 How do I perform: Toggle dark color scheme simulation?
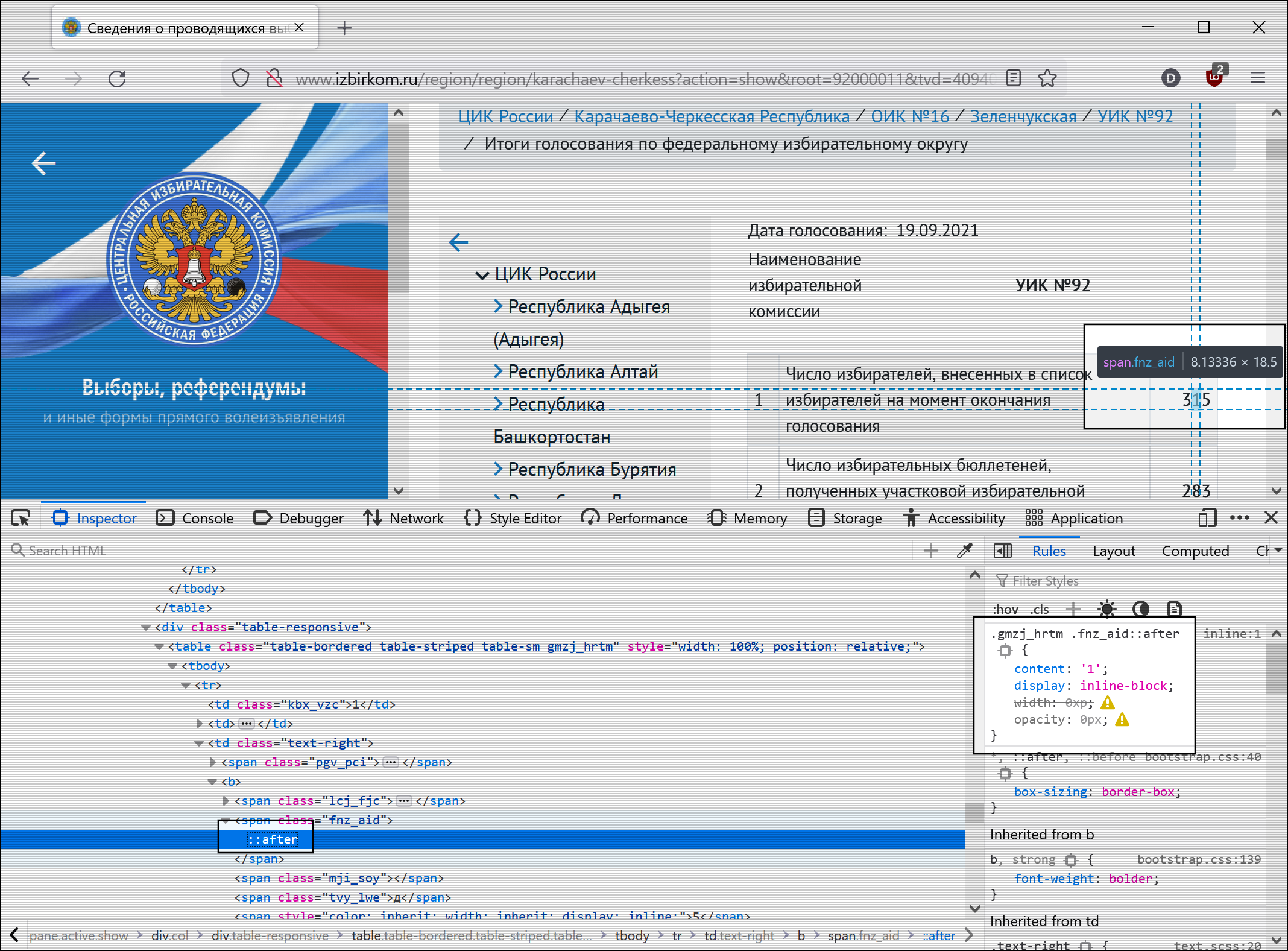pyautogui.click(x=1140, y=609)
